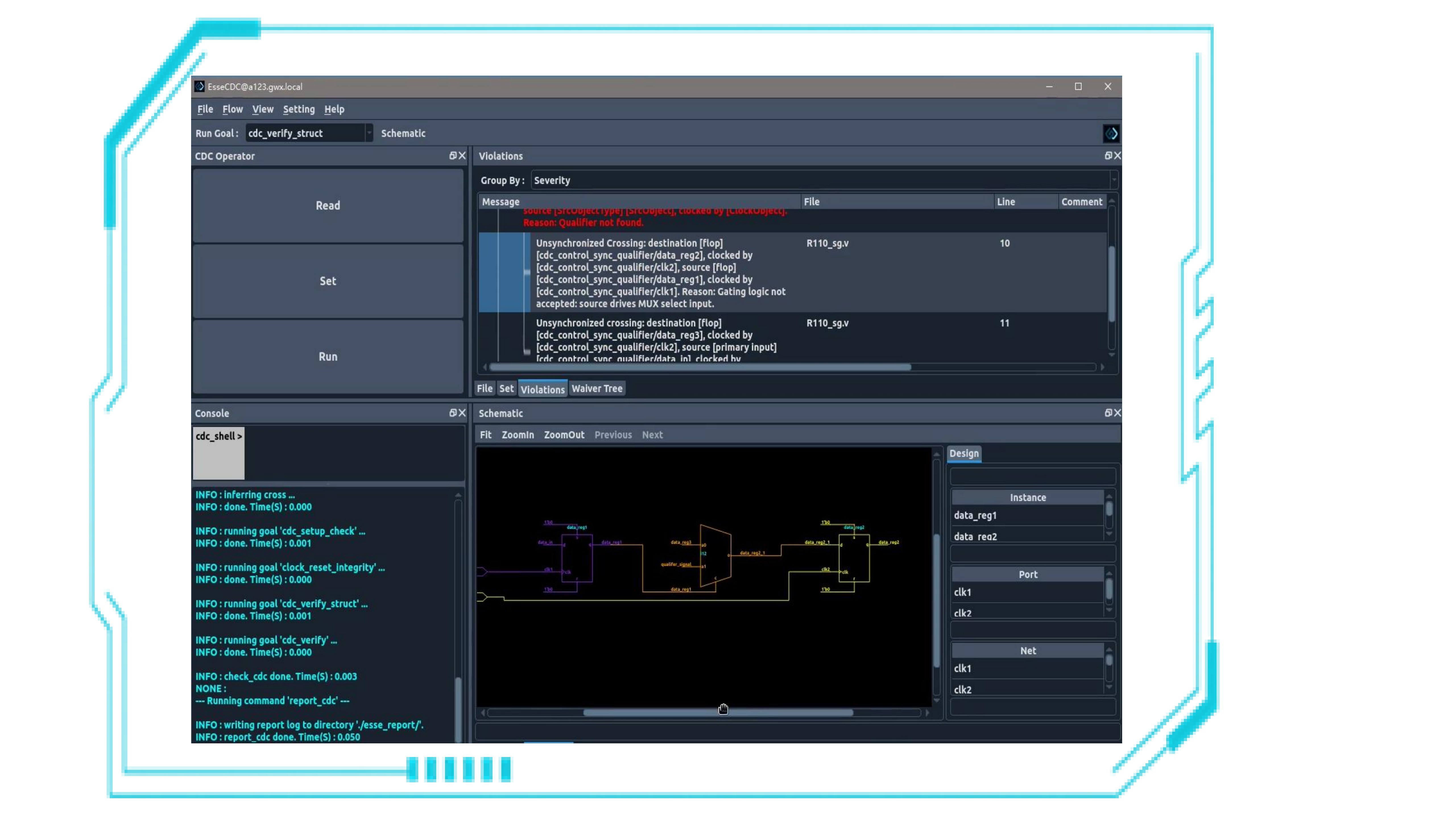1456x819 pixels.
Task: Switch to the Violations tab
Action: (543, 389)
